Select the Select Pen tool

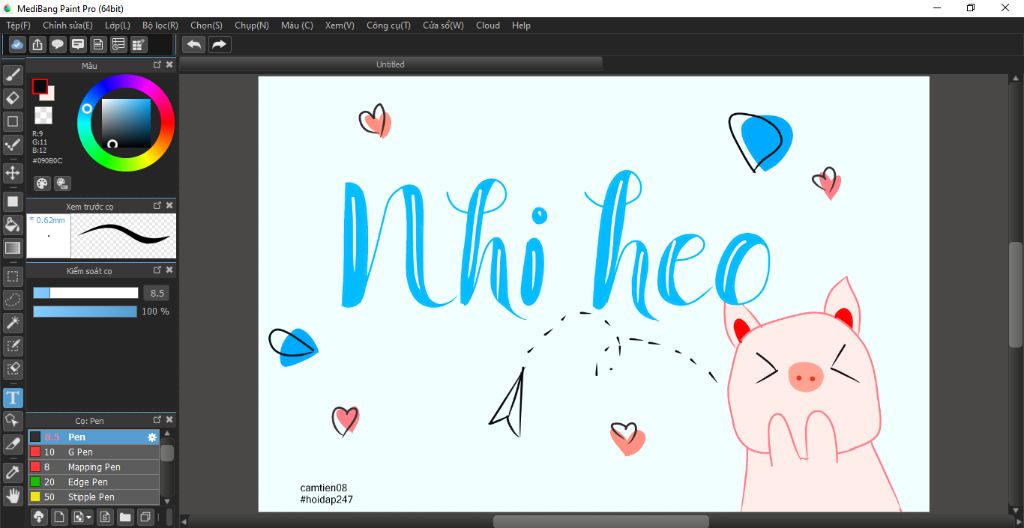pyautogui.click(x=12, y=345)
